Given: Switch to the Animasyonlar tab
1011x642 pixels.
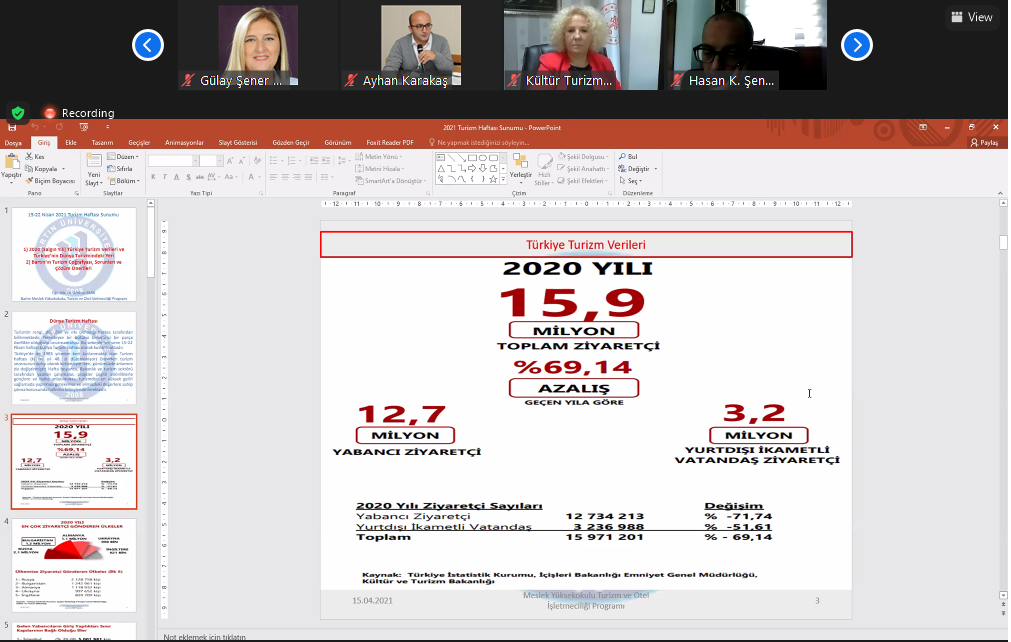Looking at the screenshot, I should 184,143.
